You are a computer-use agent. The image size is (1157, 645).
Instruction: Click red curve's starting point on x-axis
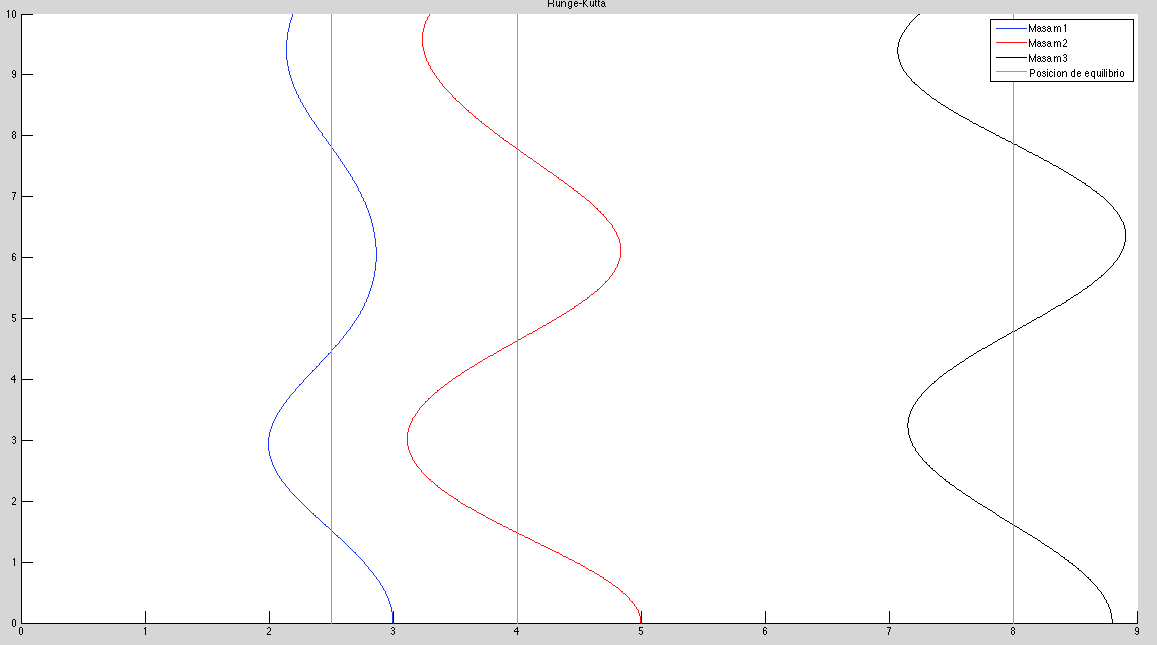point(641,621)
